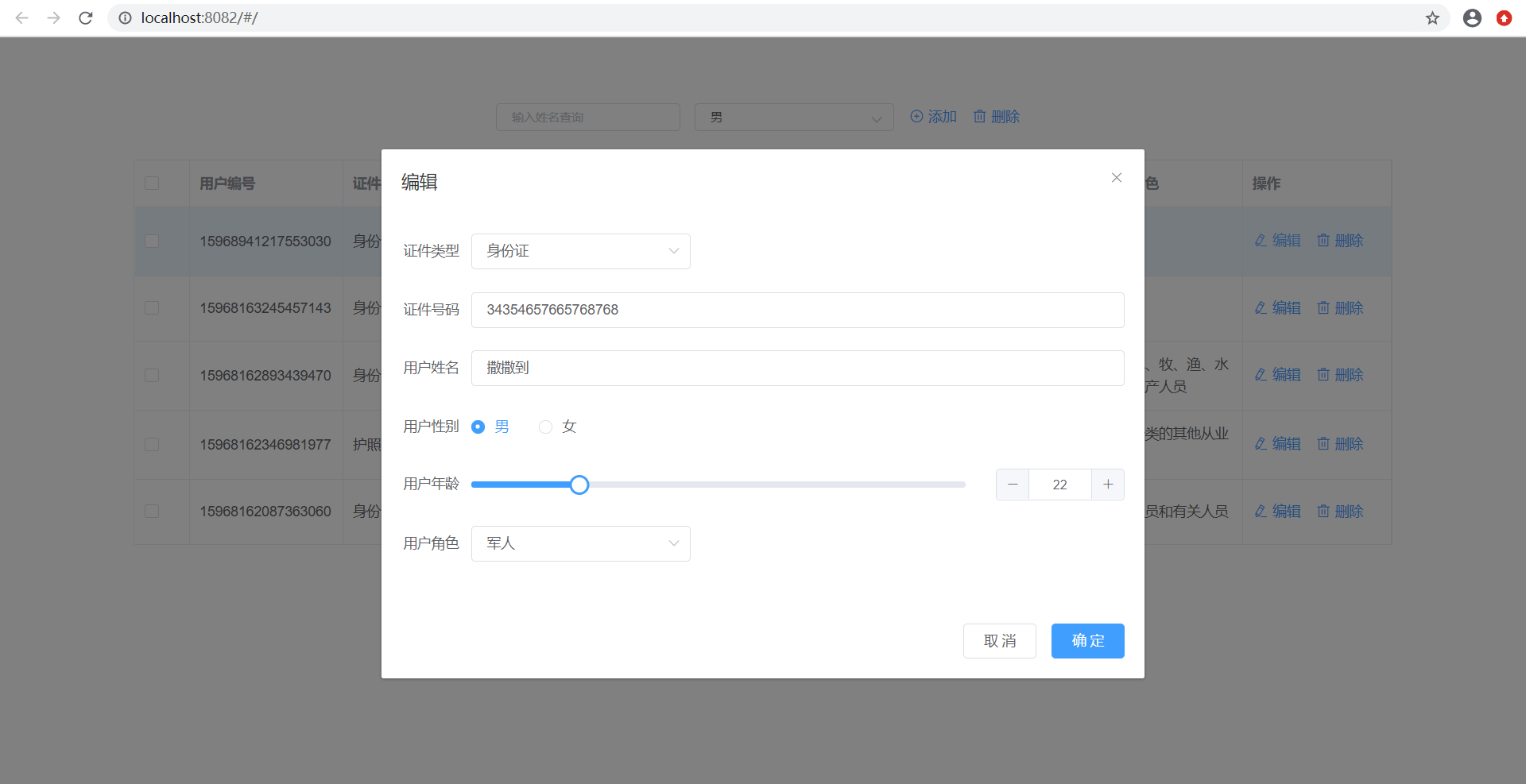
Task: Click the 添加 button in toolbar
Action: [933, 117]
